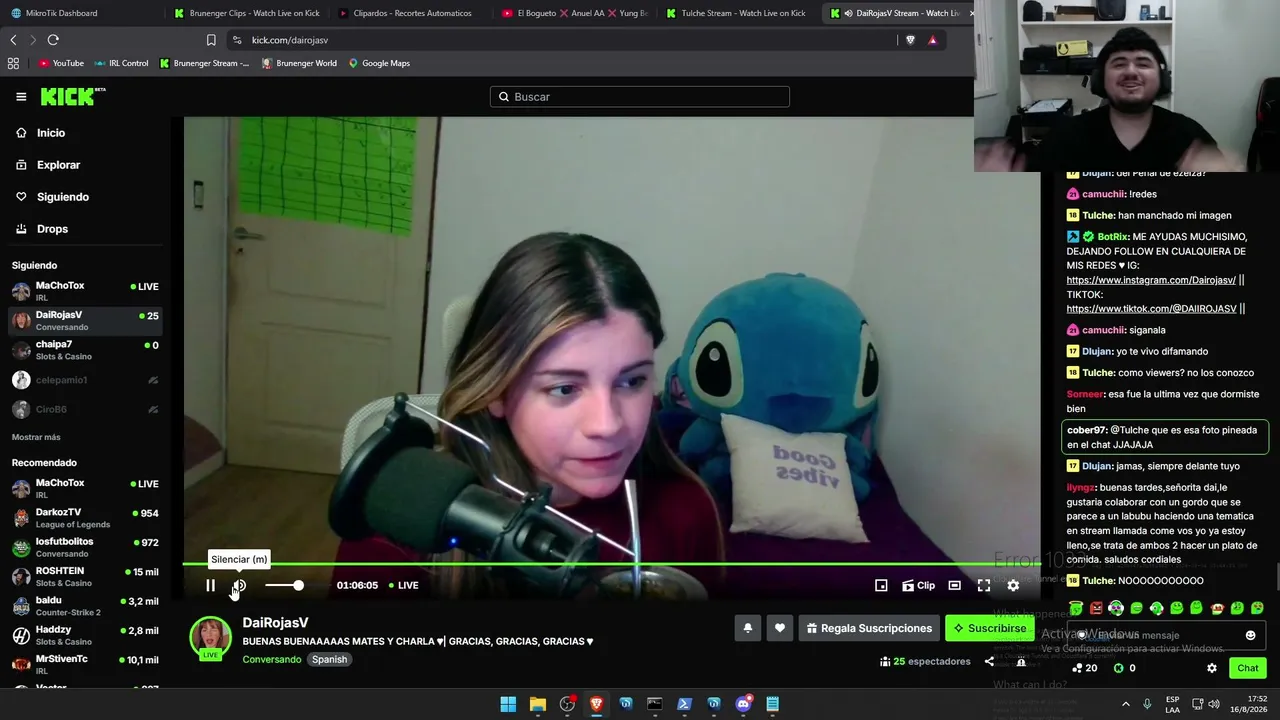1280x720 pixels.
Task: Switch to Brunenger Clips browser tab
Action: [x=245, y=13]
